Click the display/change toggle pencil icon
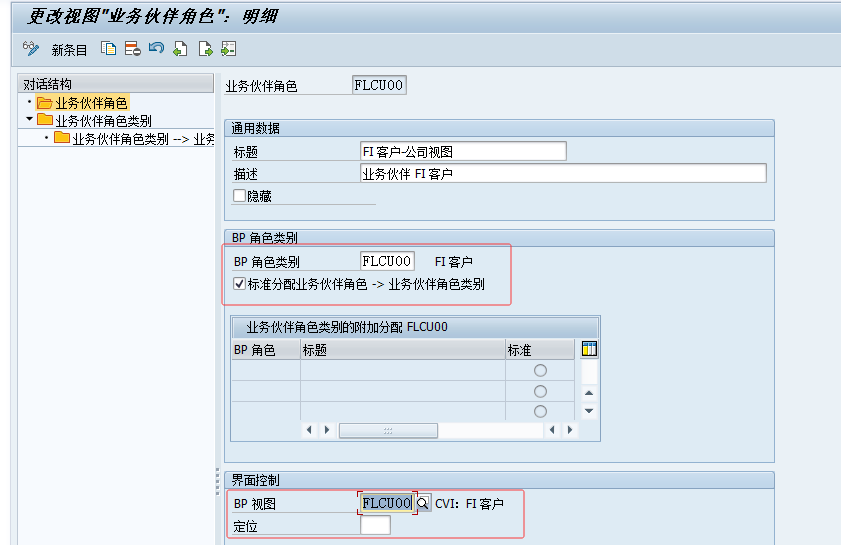Screen dimensions: 841x545 [30, 49]
